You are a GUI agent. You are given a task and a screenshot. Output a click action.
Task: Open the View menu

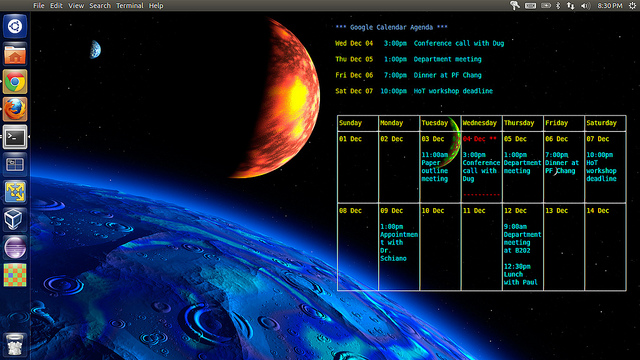76,6
